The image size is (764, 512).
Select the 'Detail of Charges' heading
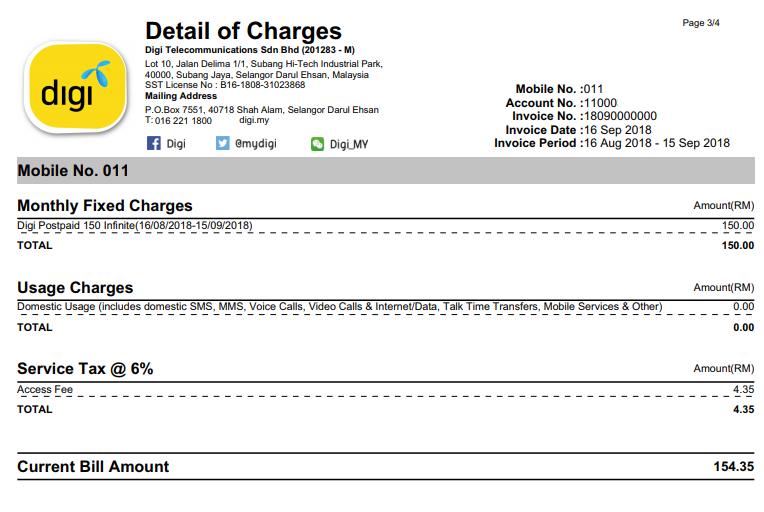pyautogui.click(x=244, y=31)
